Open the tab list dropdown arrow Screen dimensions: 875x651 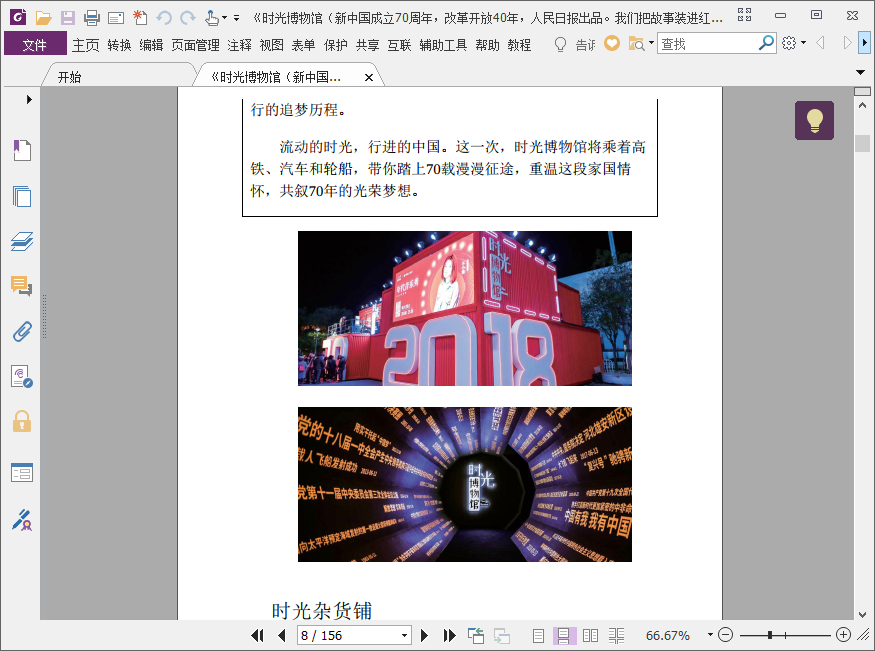tap(860, 72)
